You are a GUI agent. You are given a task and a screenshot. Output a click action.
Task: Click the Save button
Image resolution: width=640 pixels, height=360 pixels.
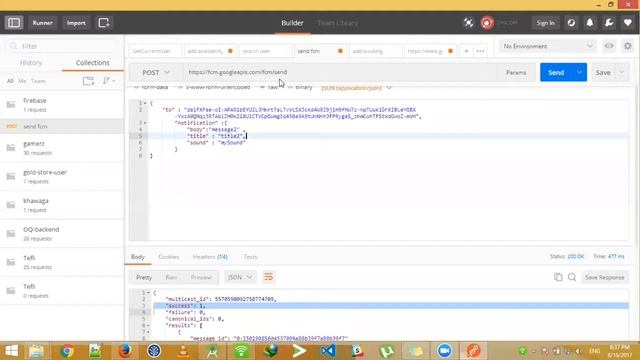coord(603,72)
